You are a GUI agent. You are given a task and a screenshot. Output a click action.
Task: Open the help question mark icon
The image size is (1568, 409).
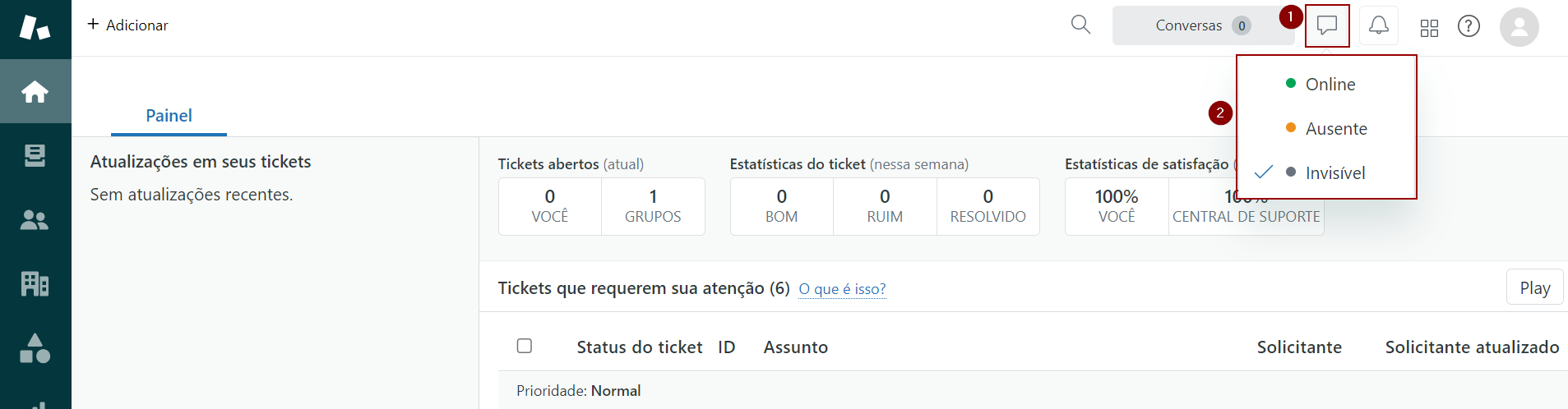pyautogui.click(x=1469, y=26)
